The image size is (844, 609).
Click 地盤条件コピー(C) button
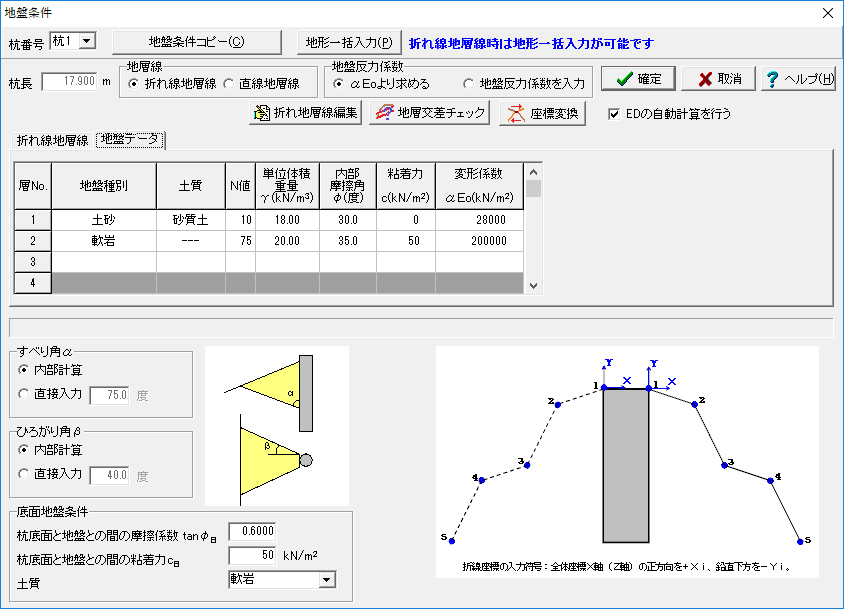[x=196, y=43]
